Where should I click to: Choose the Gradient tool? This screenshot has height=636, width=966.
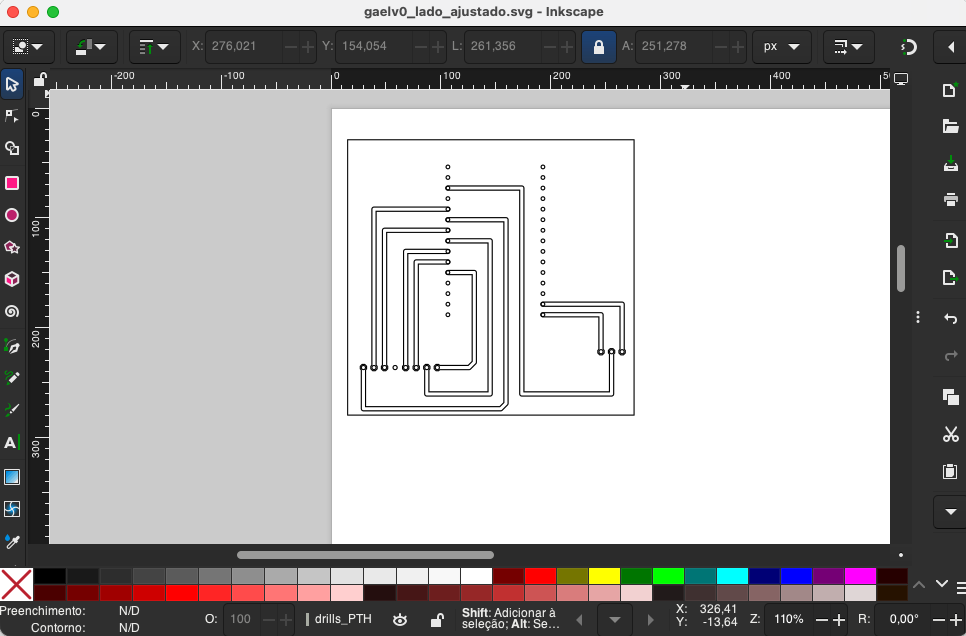click(12, 477)
